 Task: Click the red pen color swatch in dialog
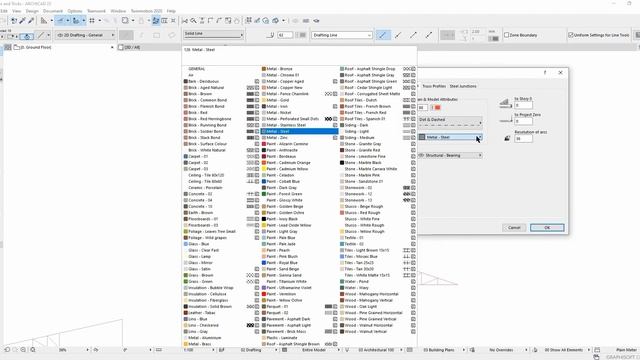(x=437, y=107)
